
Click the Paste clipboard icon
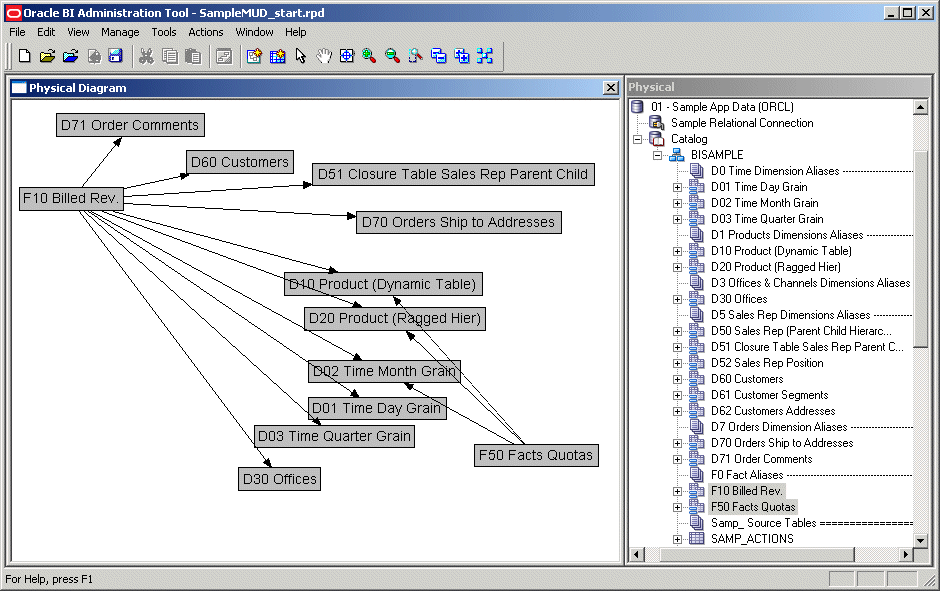[x=193, y=56]
